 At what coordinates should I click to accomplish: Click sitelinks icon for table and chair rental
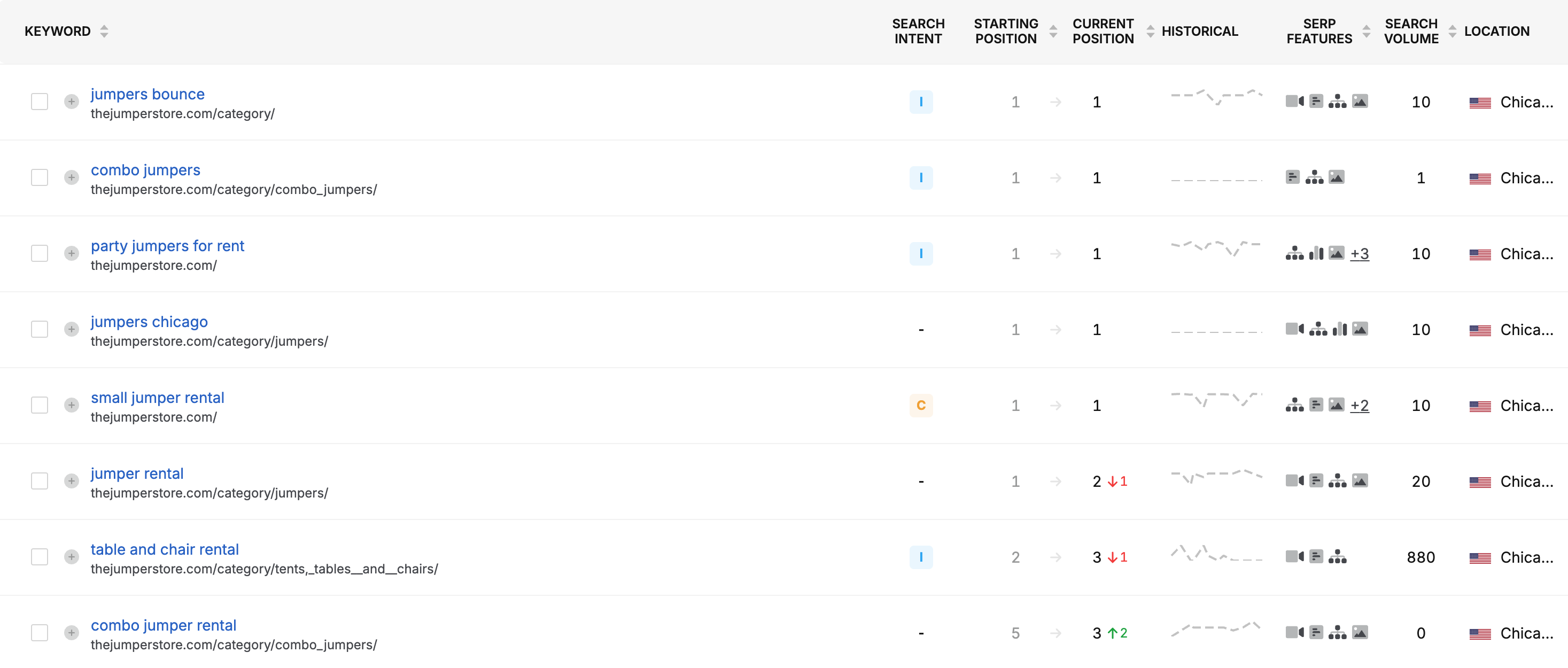click(x=1337, y=556)
